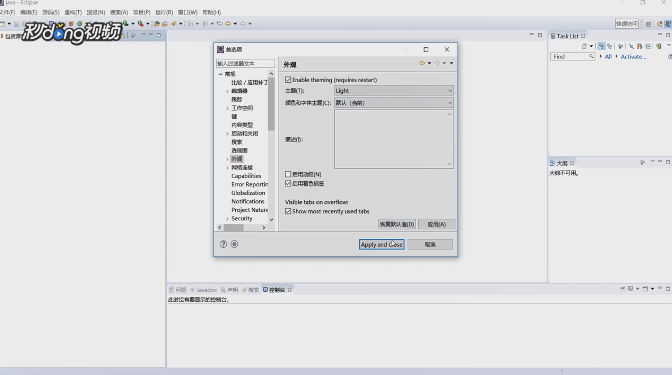Click the round record icon beside the help icon
Viewport: 672px width, 375px height.
234,244
